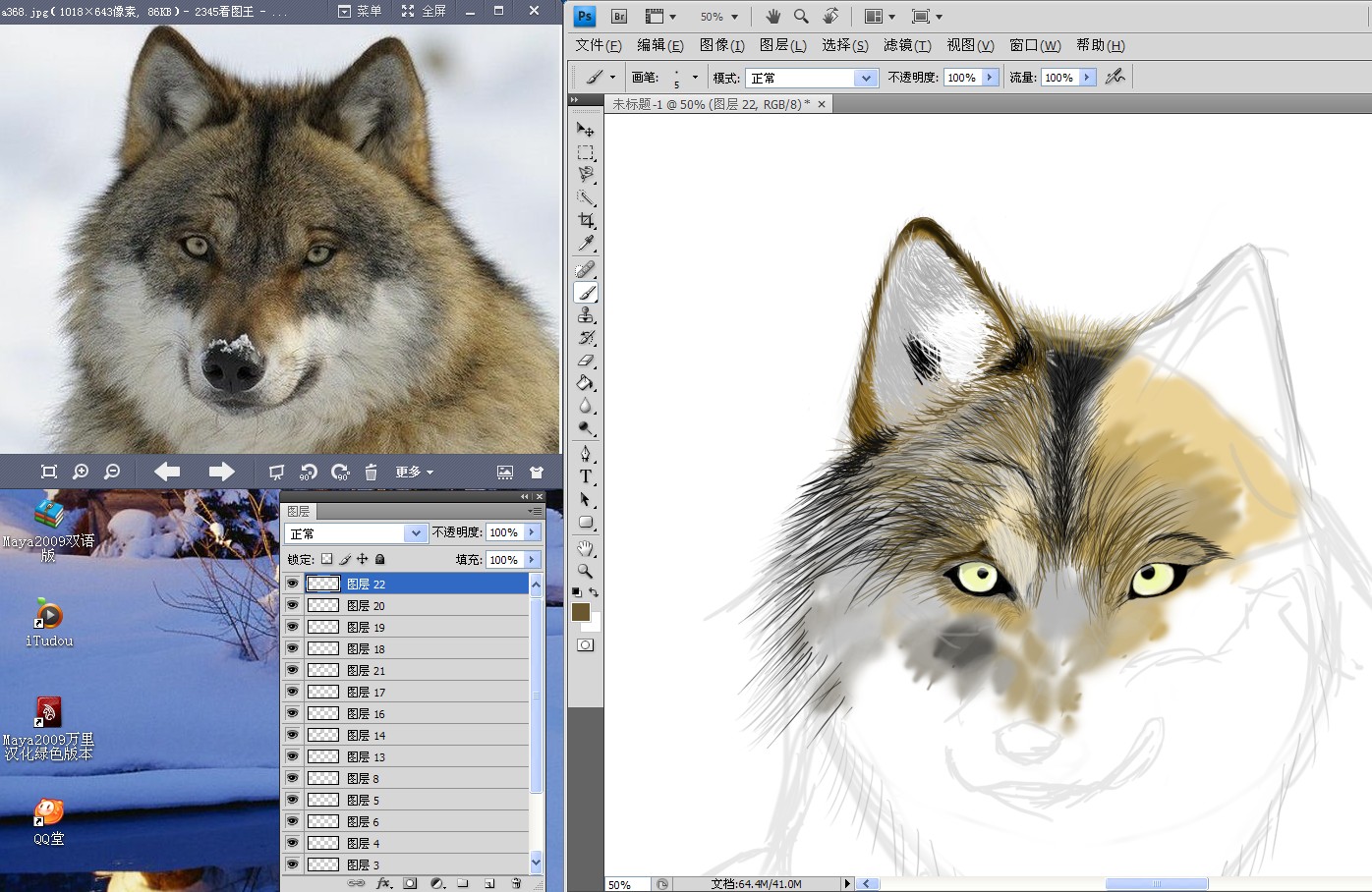This screenshot has height=892, width=1372.
Task: Select the Eraser tool
Action: pyautogui.click(x=586, y=361)
